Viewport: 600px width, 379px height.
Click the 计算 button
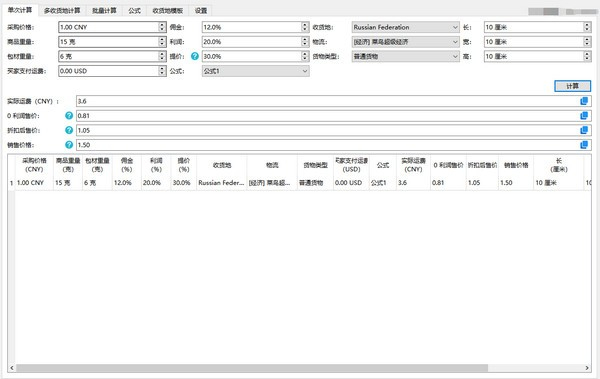572,86
